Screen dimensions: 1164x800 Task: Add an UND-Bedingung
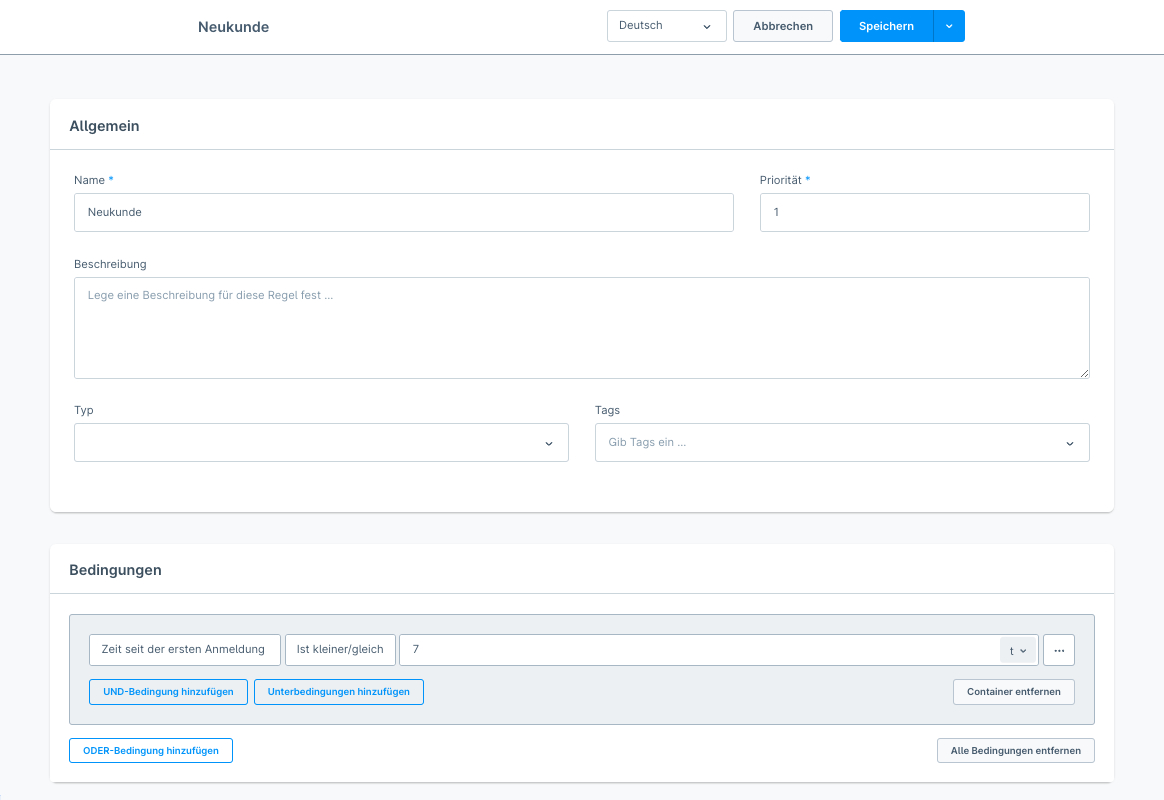pyautogui.click(x=168, y=692)
